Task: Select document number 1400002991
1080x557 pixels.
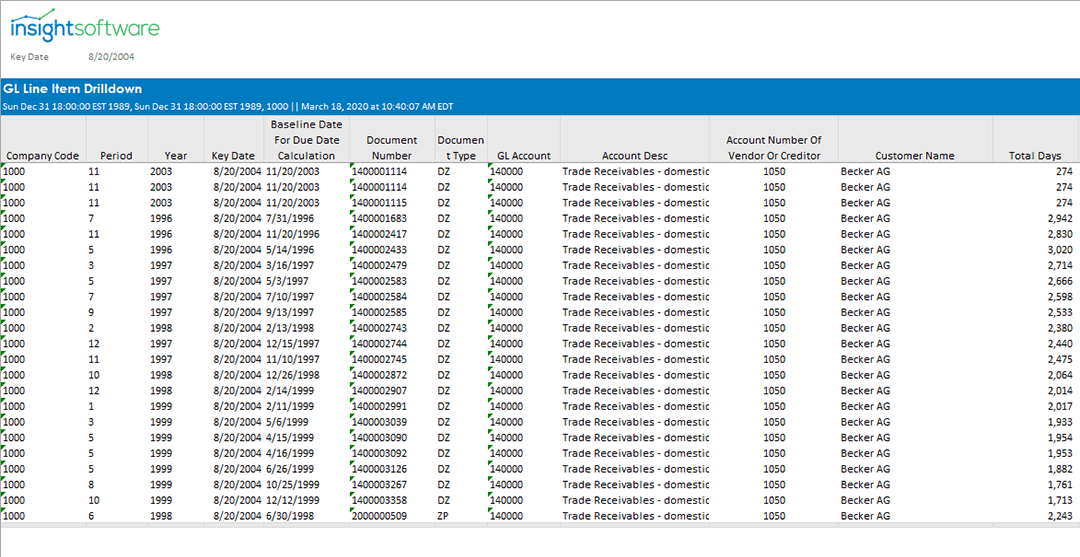Action: (380, 406)
